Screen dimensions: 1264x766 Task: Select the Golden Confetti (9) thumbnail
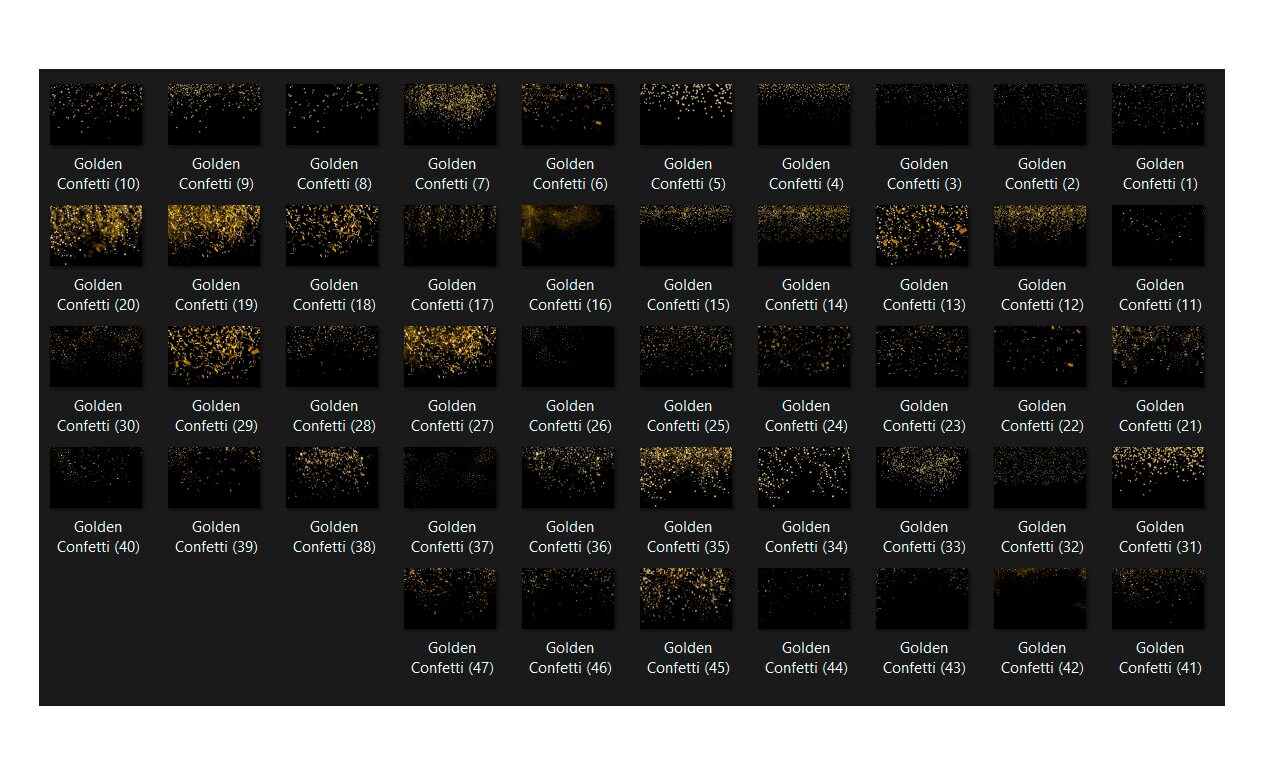214,114
